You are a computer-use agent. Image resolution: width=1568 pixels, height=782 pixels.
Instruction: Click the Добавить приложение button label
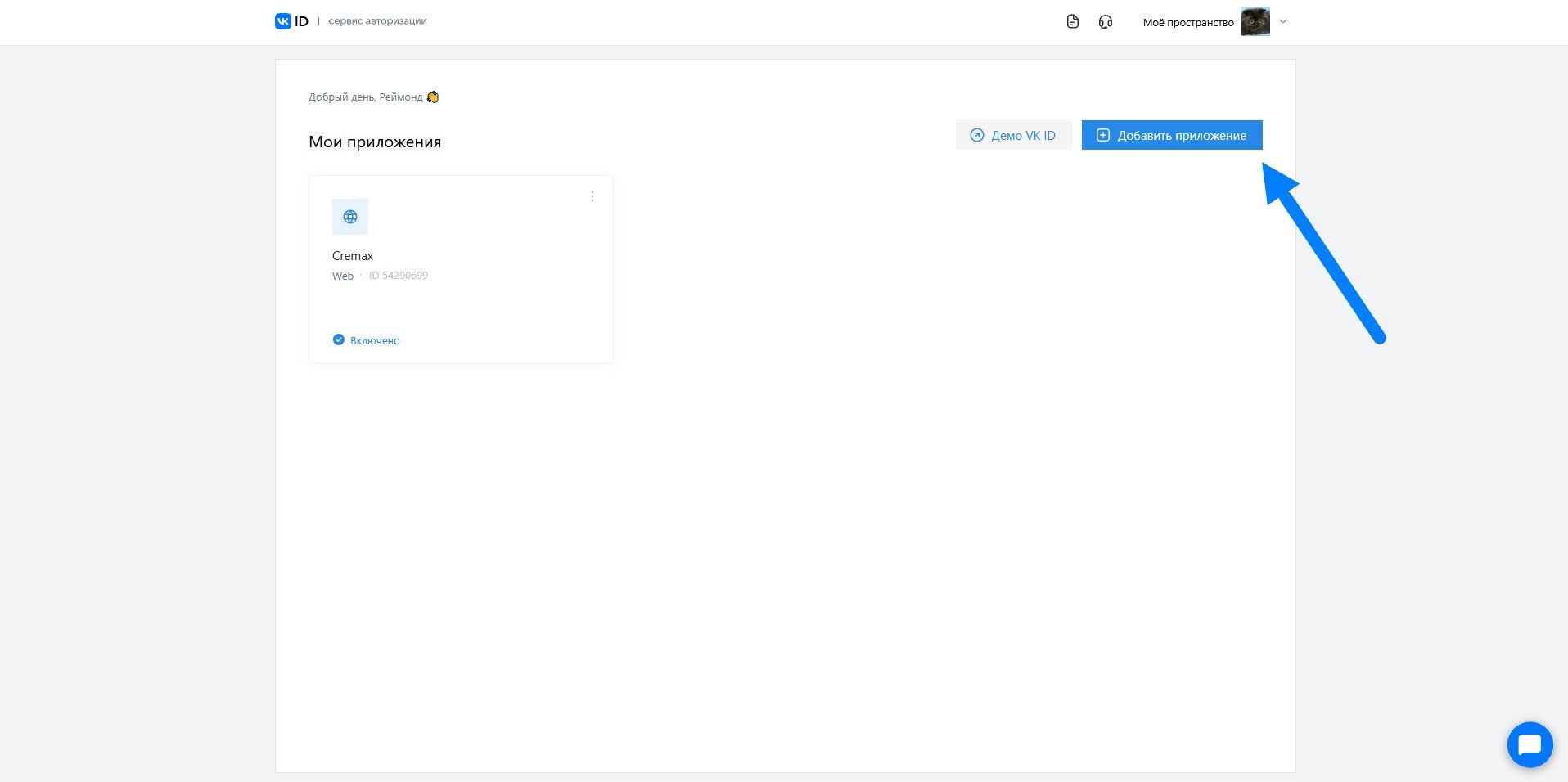tap(1182, 136)
